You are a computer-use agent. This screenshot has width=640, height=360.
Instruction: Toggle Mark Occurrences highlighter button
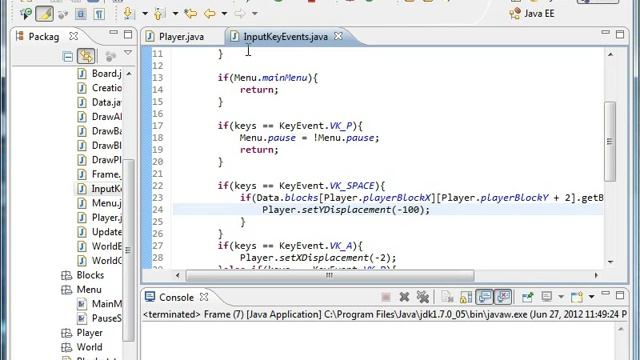44,14
